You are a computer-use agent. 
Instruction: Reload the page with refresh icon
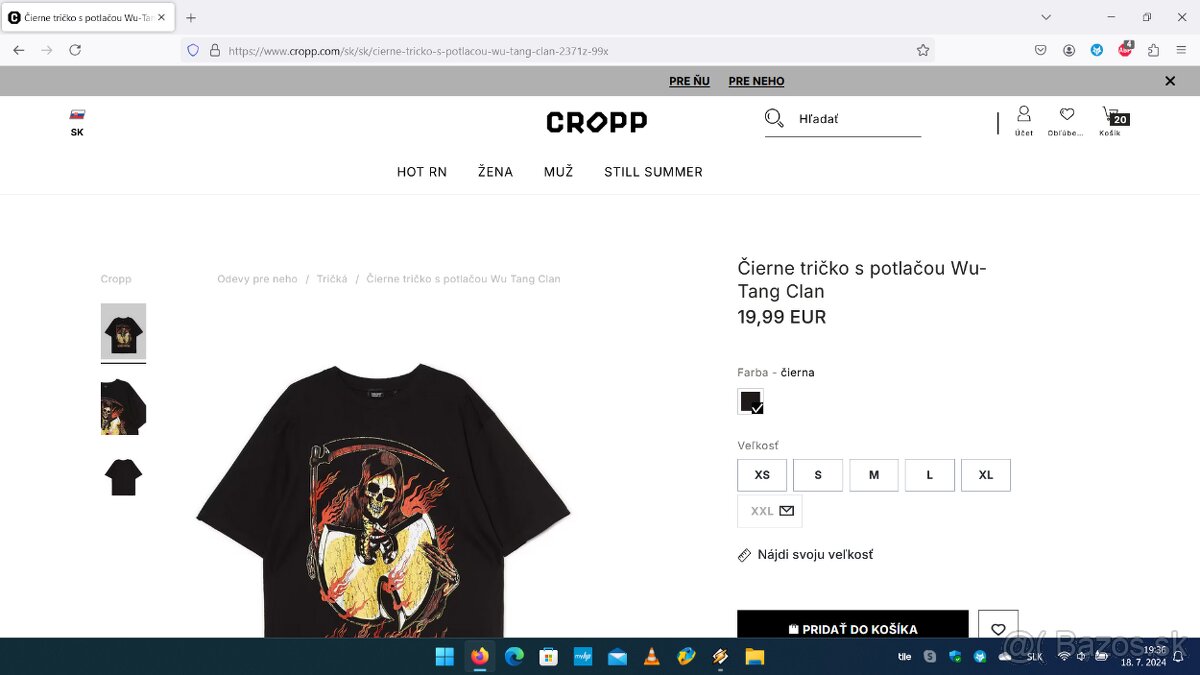pos(75,50)
